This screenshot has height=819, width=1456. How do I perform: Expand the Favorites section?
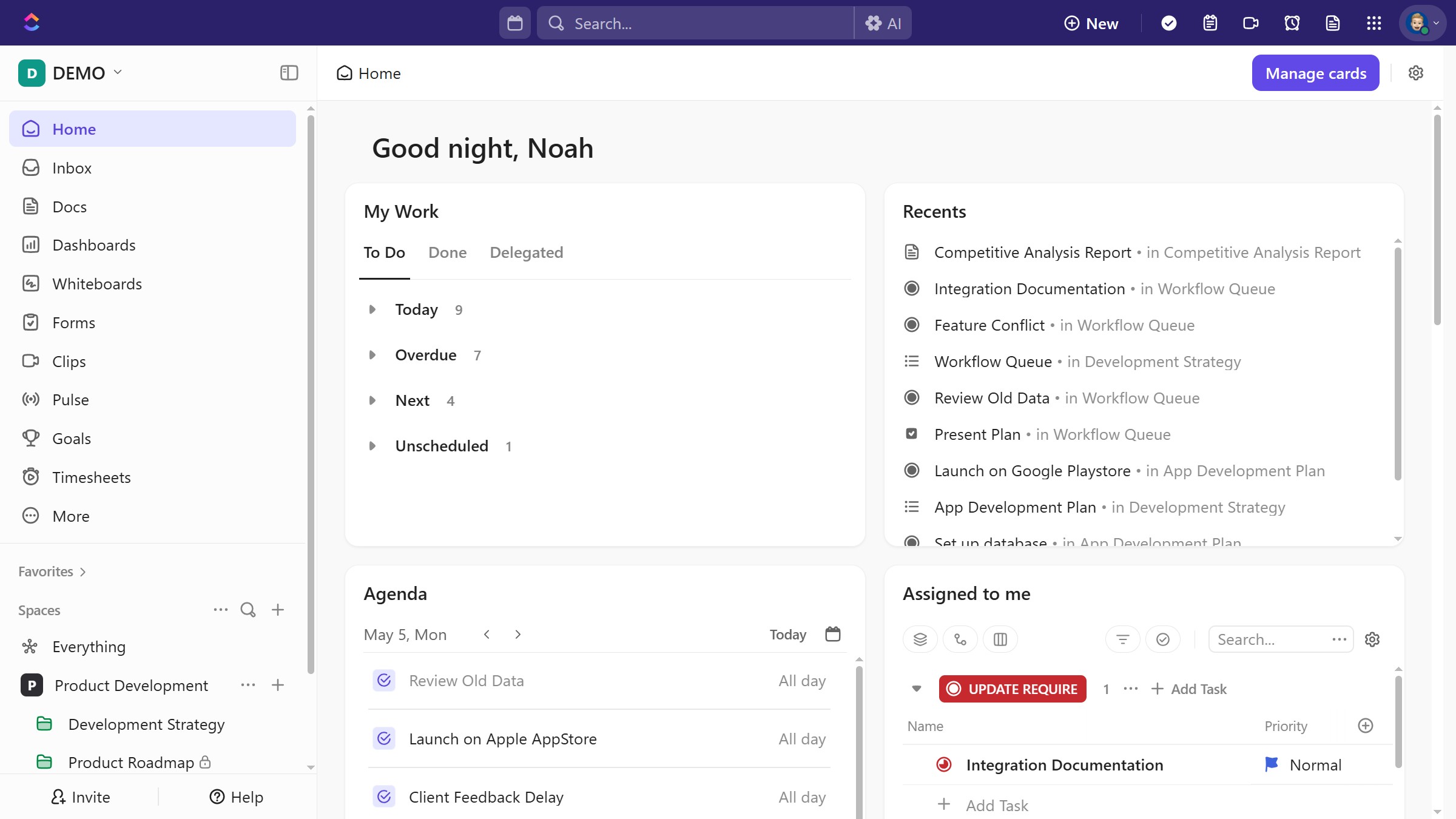click(x=52, y=571)
